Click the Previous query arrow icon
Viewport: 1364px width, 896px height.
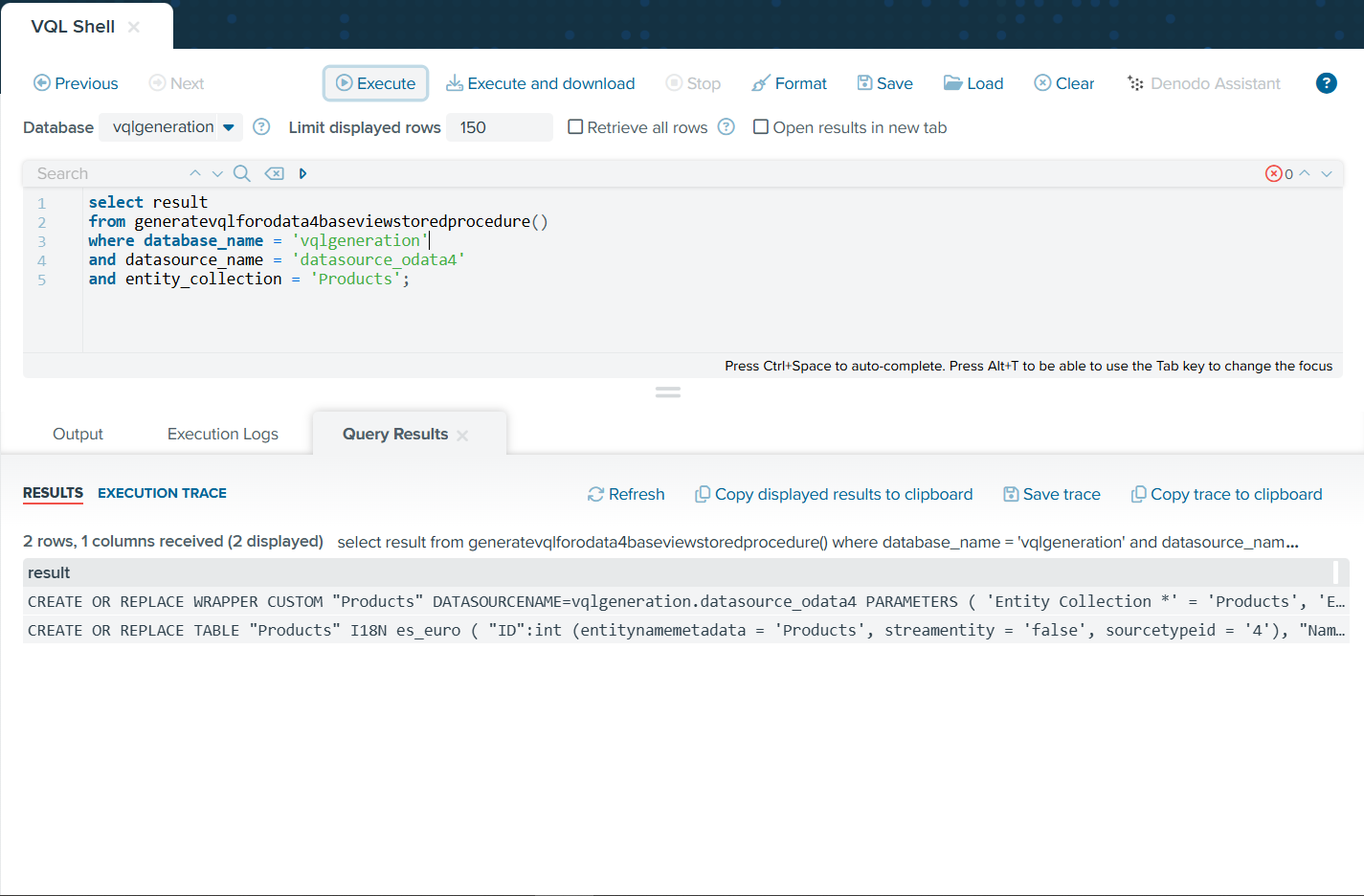(42, 83)
